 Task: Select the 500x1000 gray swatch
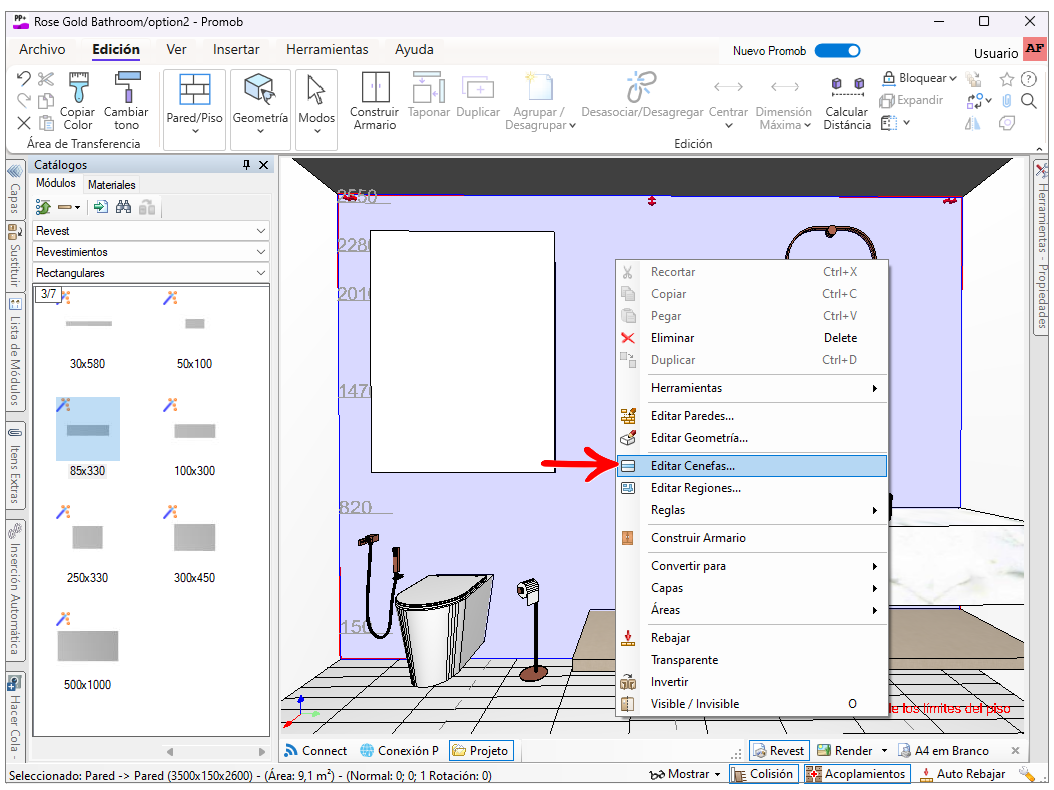point(87,646)
